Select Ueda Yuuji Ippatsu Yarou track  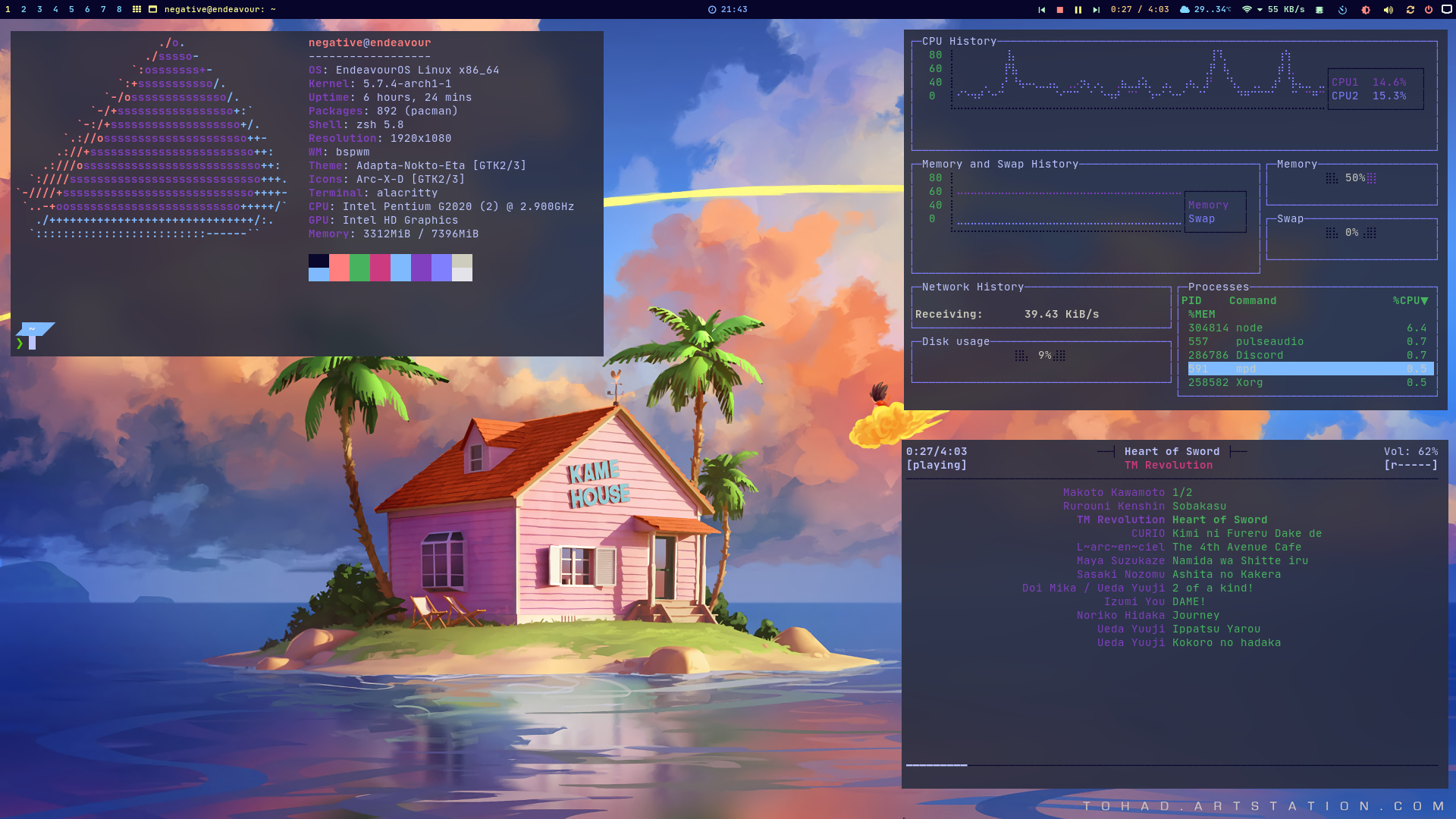[x=1178, y=629]
